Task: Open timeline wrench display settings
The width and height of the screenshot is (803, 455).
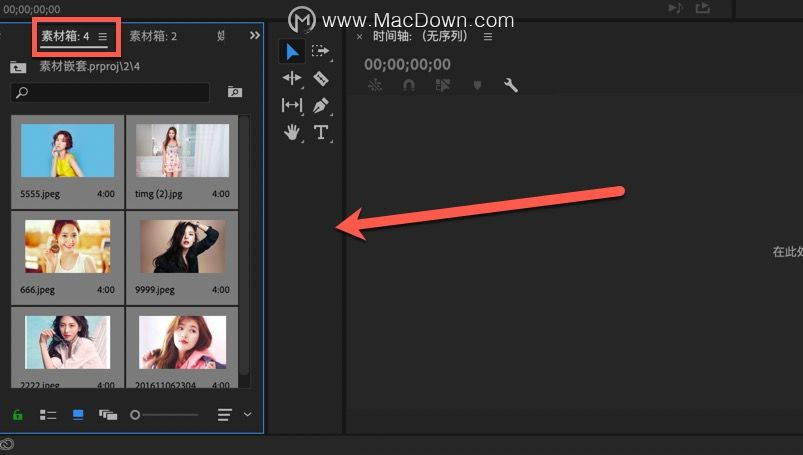Action: click(x=511, y=85)
